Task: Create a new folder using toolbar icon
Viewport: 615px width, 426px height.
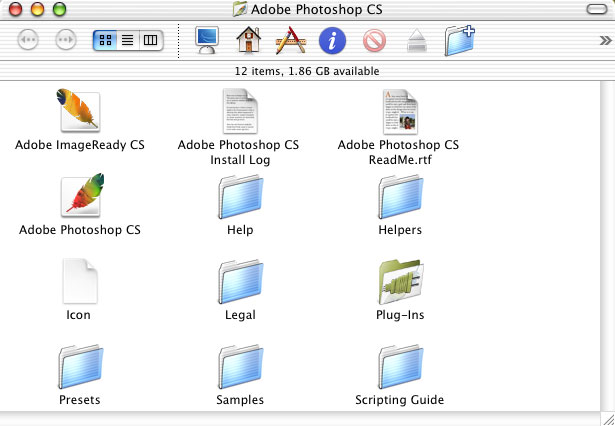Action: coord(460,41)
